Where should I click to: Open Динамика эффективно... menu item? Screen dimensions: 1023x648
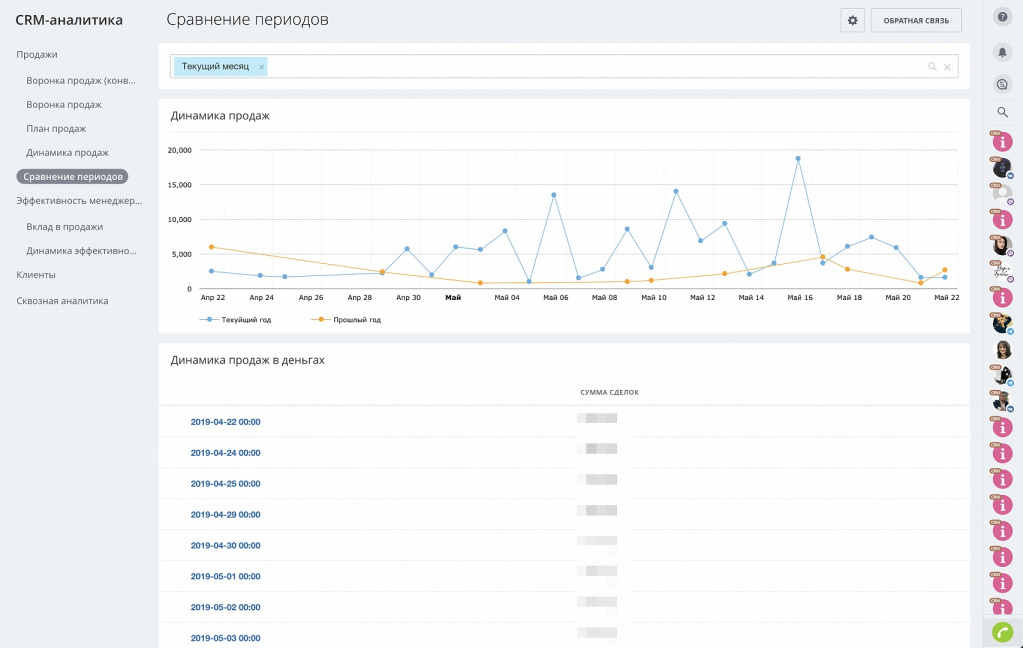pos(82,251)
